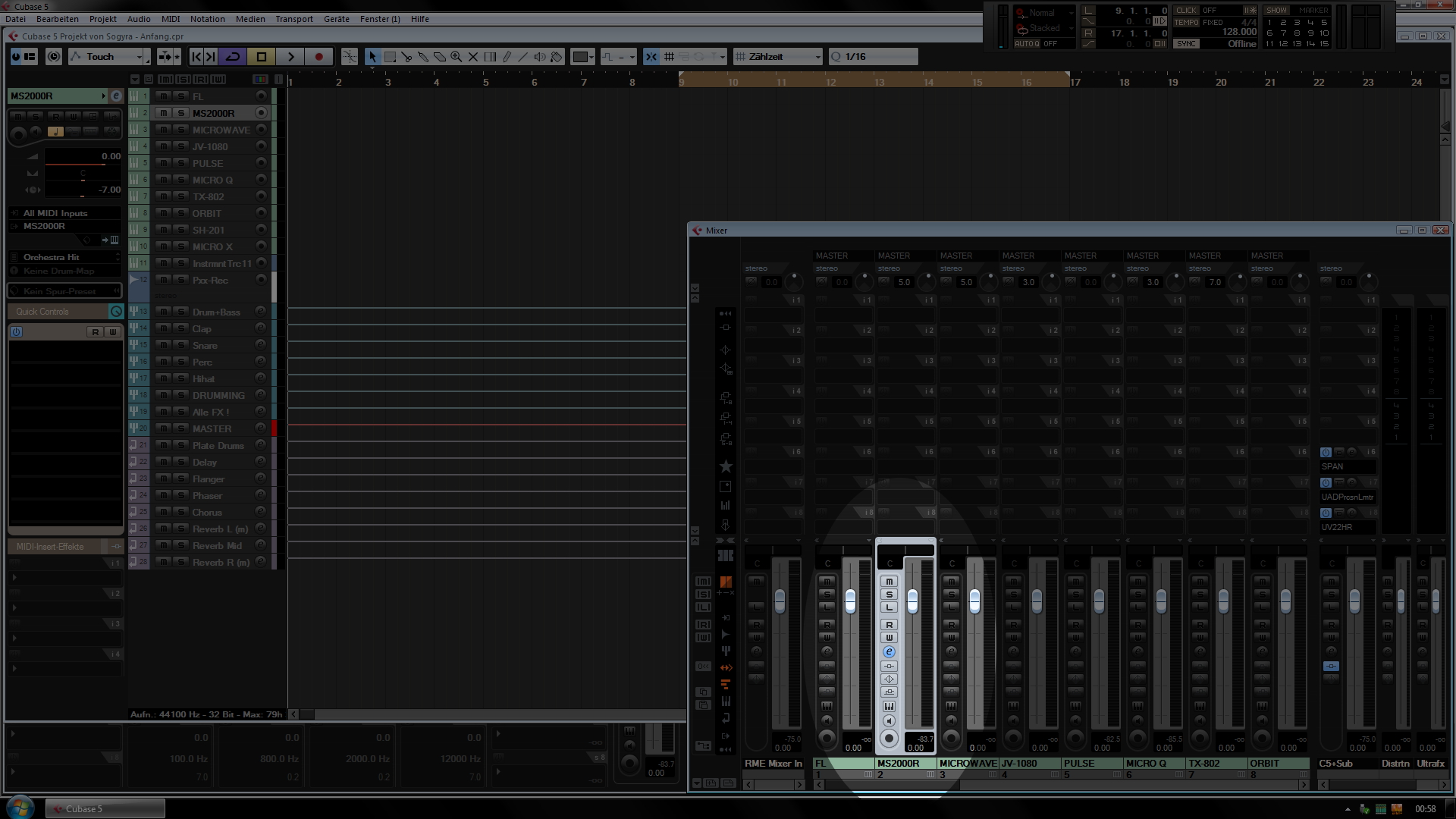
Task: Select the PULSE track in track list
Action: tap(208, 163)
